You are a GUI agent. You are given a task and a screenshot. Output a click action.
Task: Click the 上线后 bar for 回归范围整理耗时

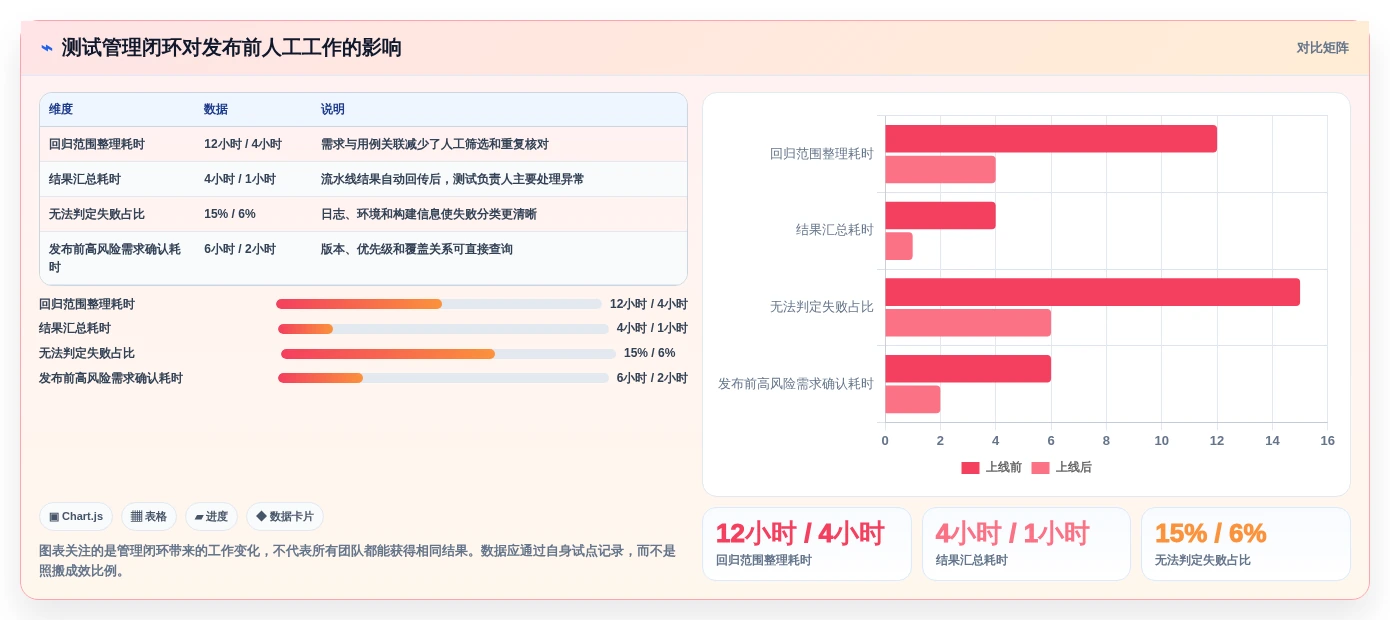[x=940, y=169]
